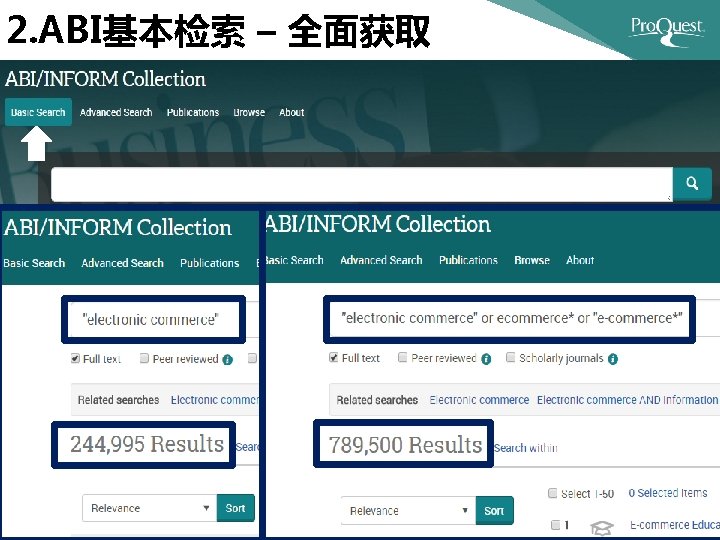Toggle Full text checkbox in left panel

pyautogui.click(x=75, y=359)
